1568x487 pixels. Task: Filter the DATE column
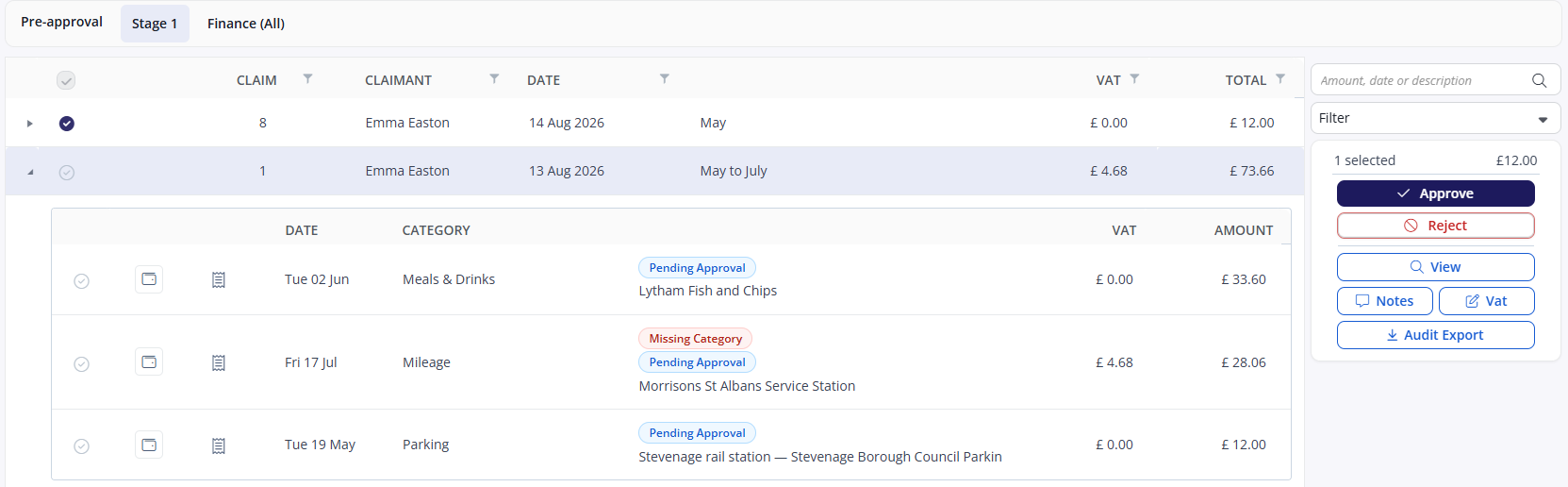665,79
